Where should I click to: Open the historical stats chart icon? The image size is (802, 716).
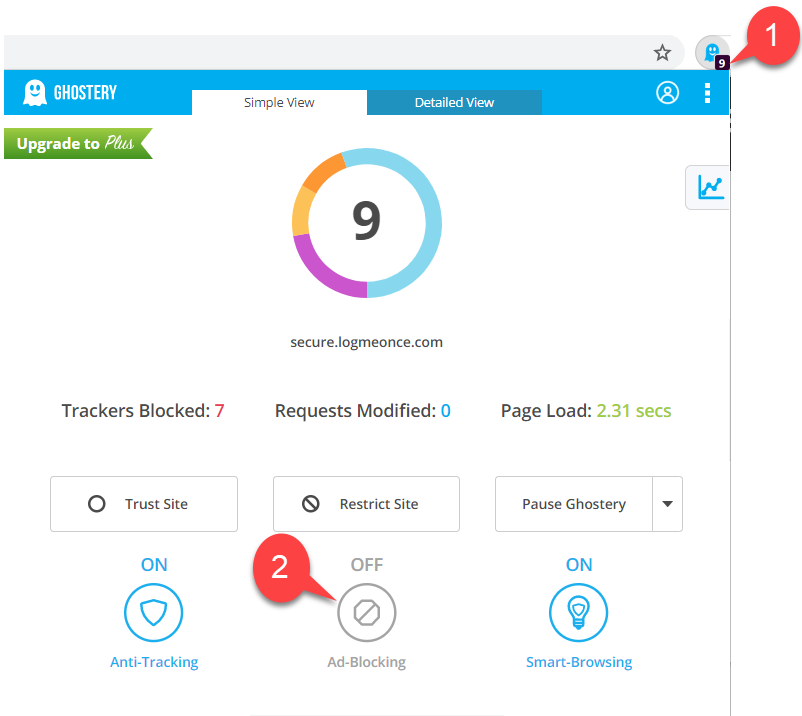pos(708,187)
